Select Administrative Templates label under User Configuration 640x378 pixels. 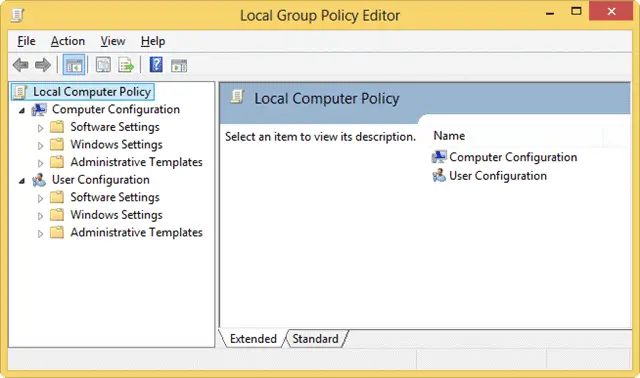[x=136, y=233]
